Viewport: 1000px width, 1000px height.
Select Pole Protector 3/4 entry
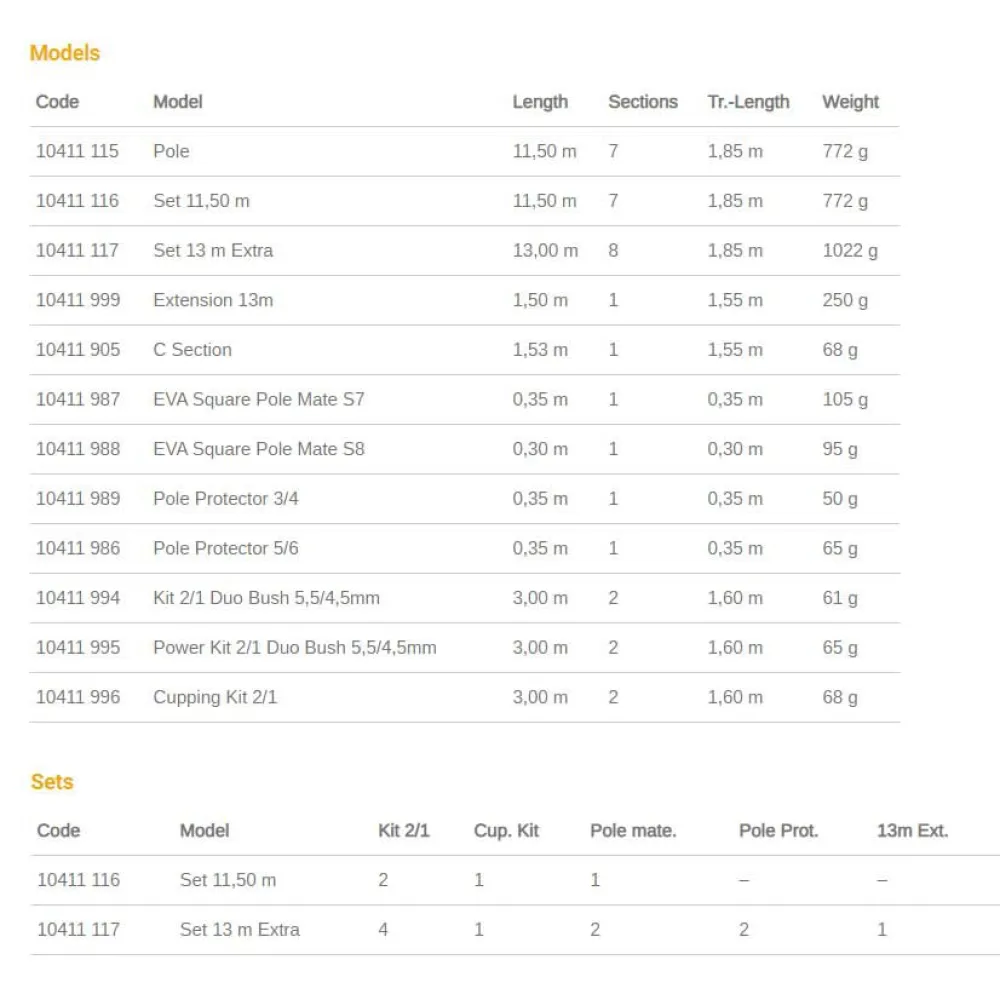point(226,499)
